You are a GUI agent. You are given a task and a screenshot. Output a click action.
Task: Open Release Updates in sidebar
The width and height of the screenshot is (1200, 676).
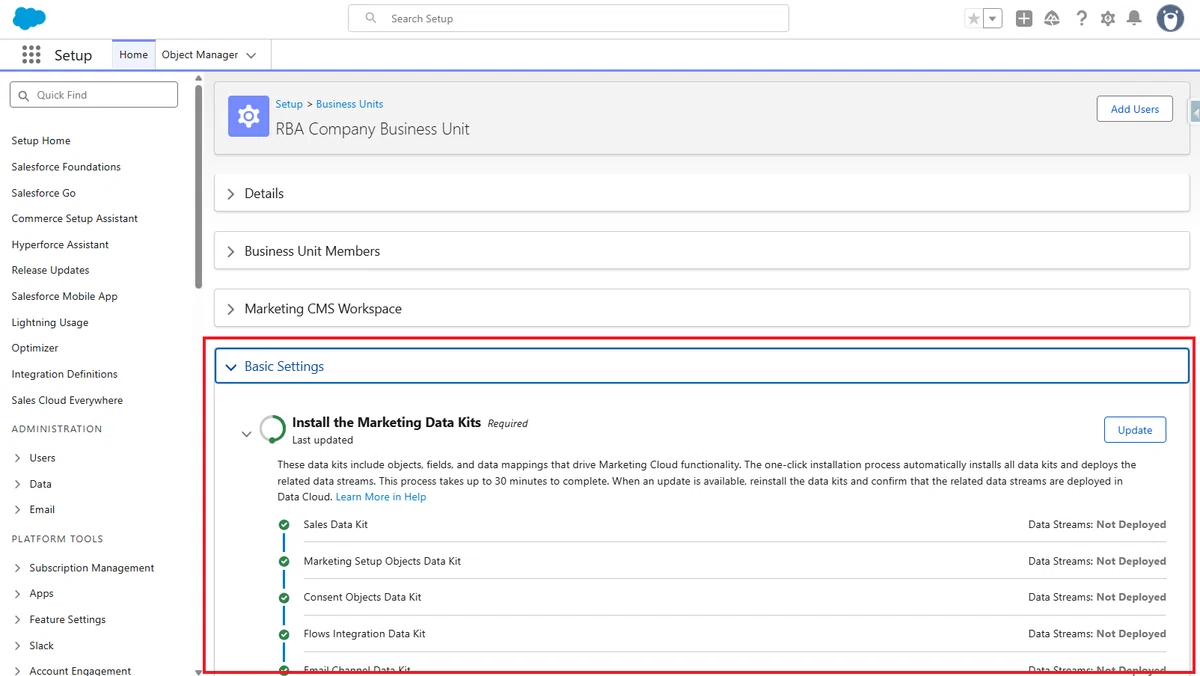(50, 271)
